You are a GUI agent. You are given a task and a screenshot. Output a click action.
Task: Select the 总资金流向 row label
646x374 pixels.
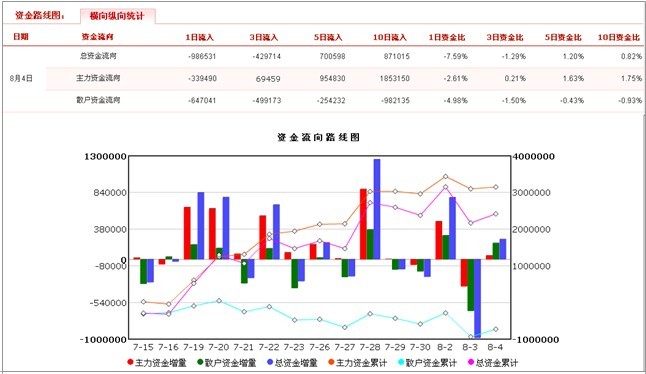click(x=98, y=56)
